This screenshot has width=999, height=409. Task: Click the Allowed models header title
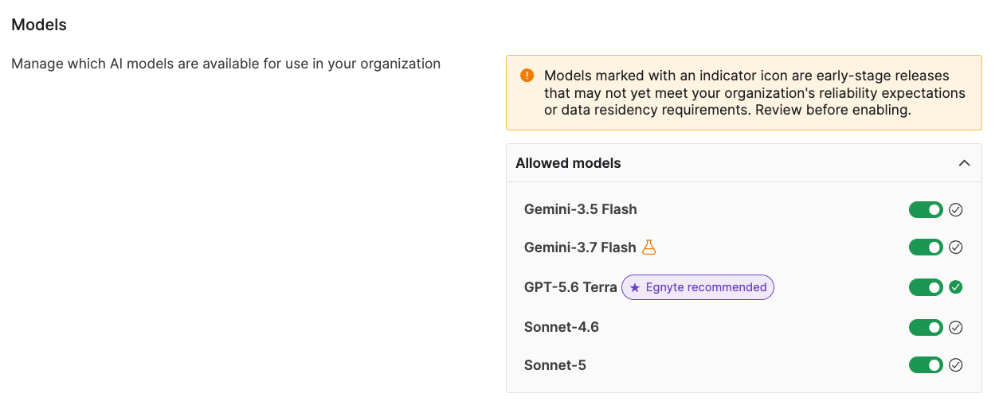click(x=568, y=163)
